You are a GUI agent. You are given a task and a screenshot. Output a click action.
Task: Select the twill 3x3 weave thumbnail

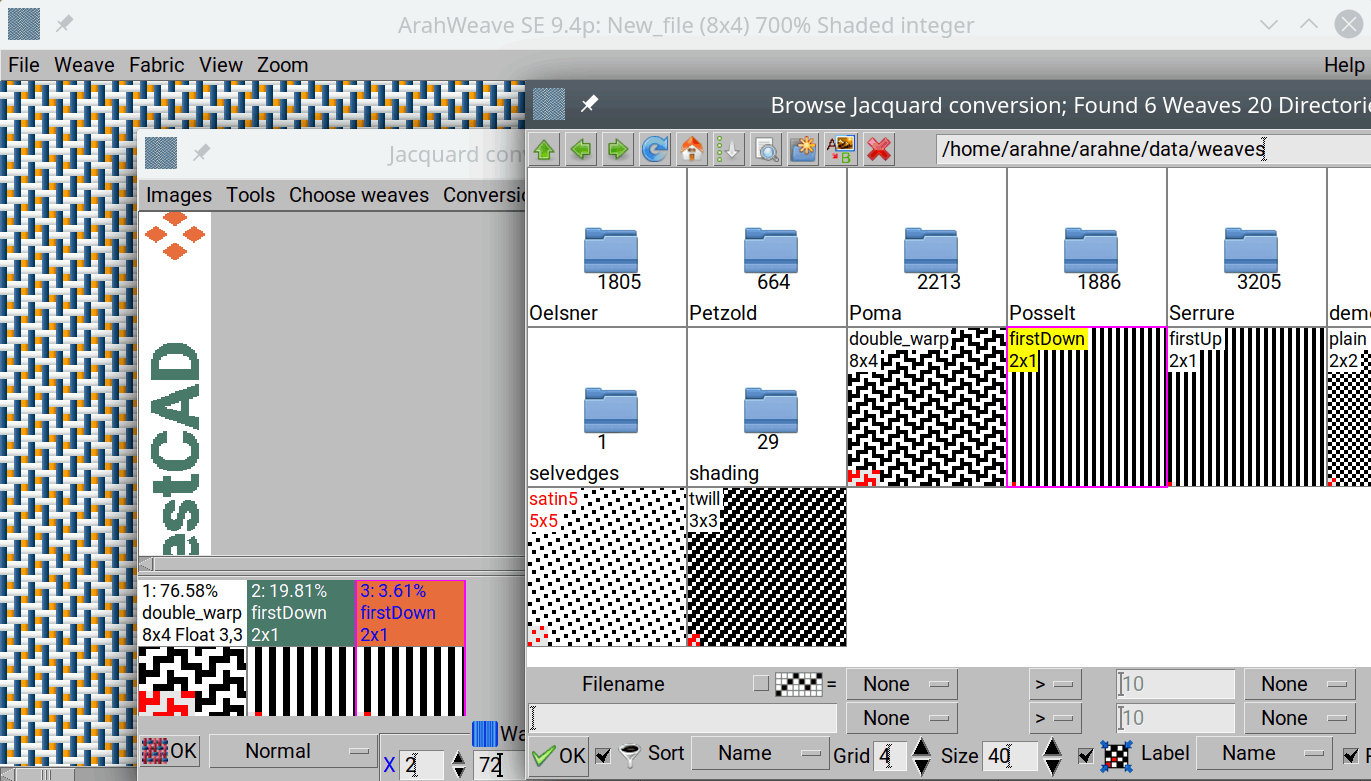click(767, 567)
